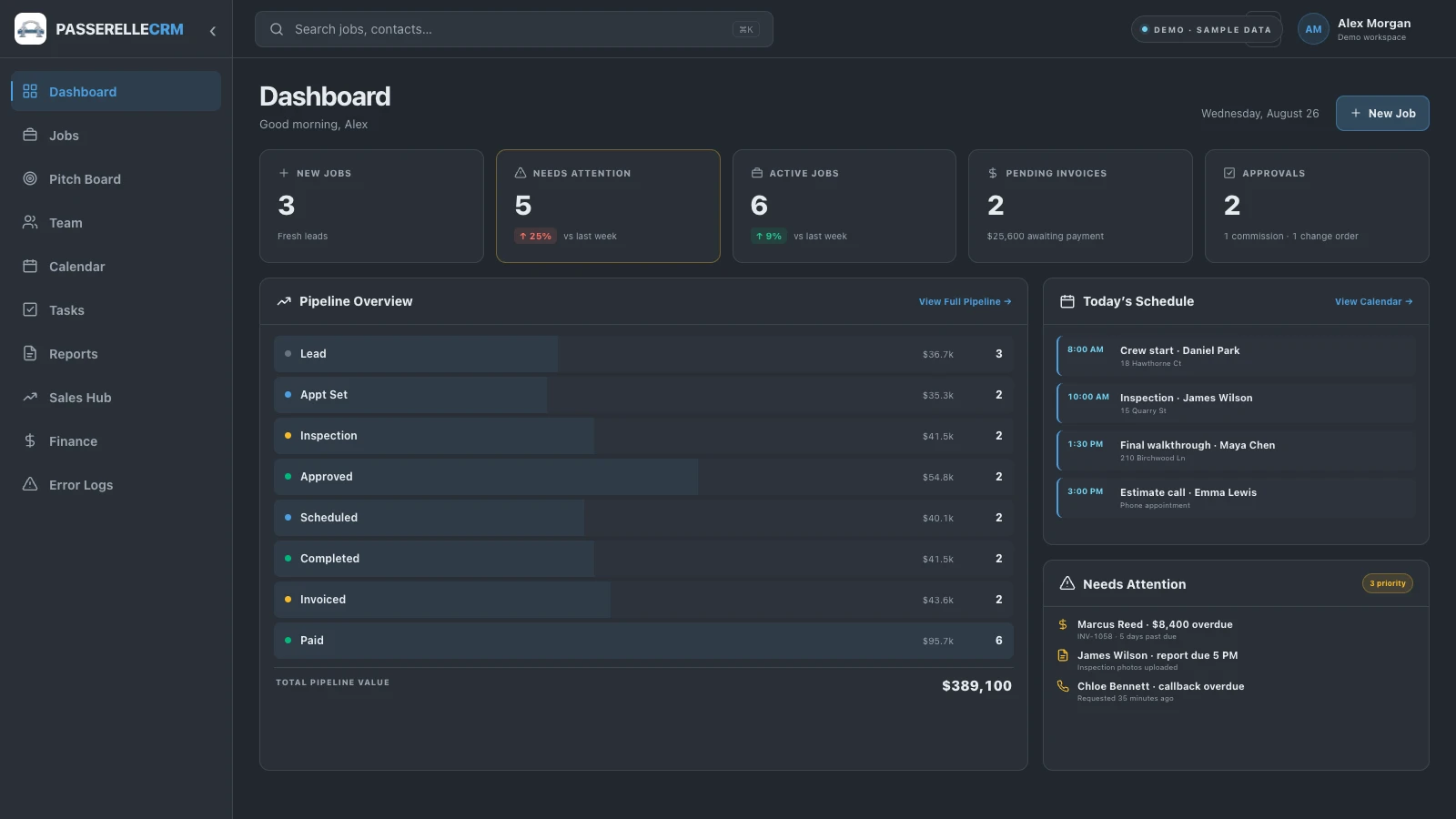The height and width of the screenshot is (819, 1456).
Task: Click the Error Logs warning icon
Action: click(30, 484)
